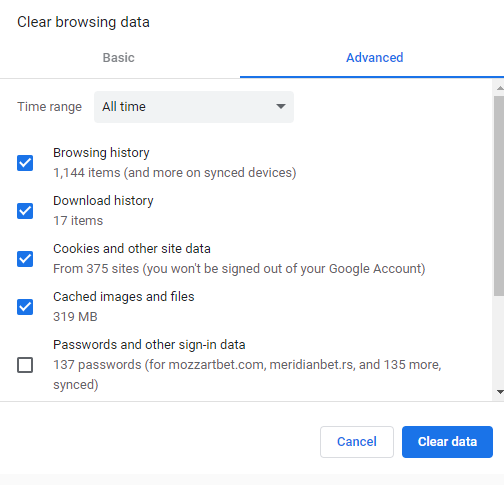Click the Download history label text
The width and height of the screenshot is (504, 485).
click(x=103, y=201)
